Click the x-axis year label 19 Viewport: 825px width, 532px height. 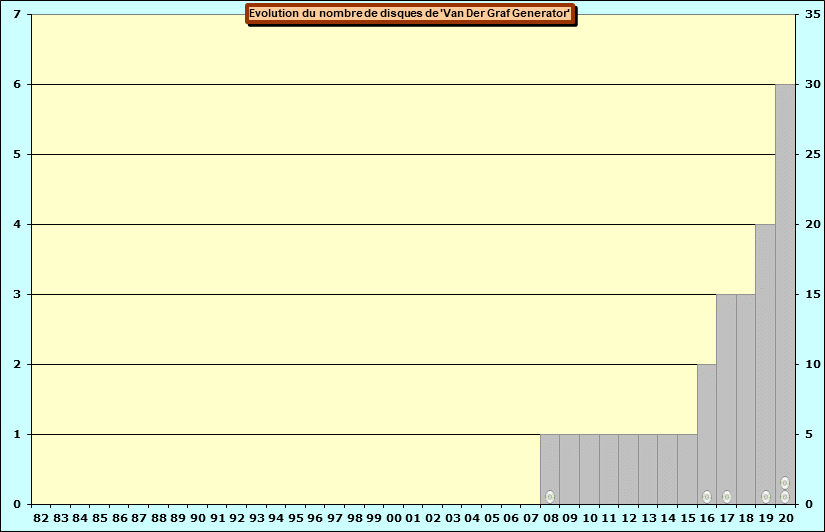click(x=766, y=518)
